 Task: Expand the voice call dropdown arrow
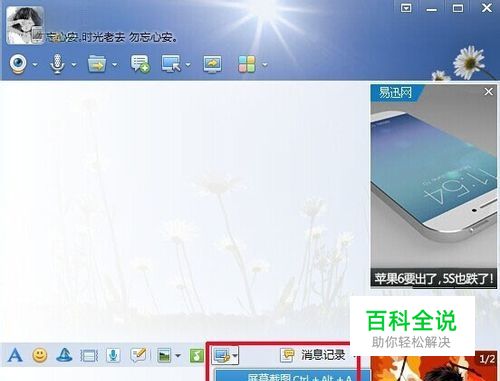pos(74,64)
